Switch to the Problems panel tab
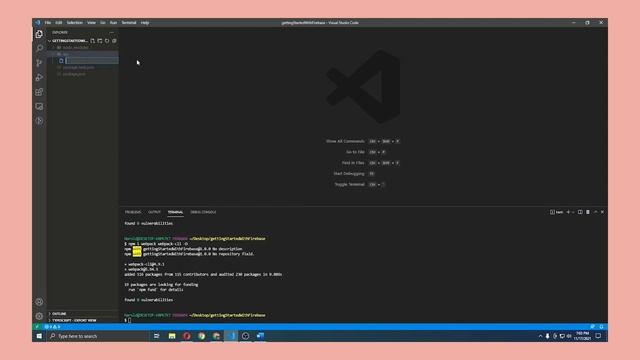 tap(133, 212)
